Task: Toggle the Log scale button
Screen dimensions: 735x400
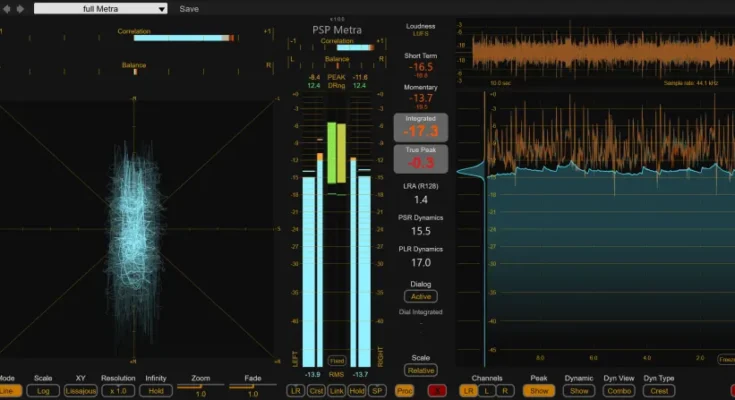Action: coord(43,391)
